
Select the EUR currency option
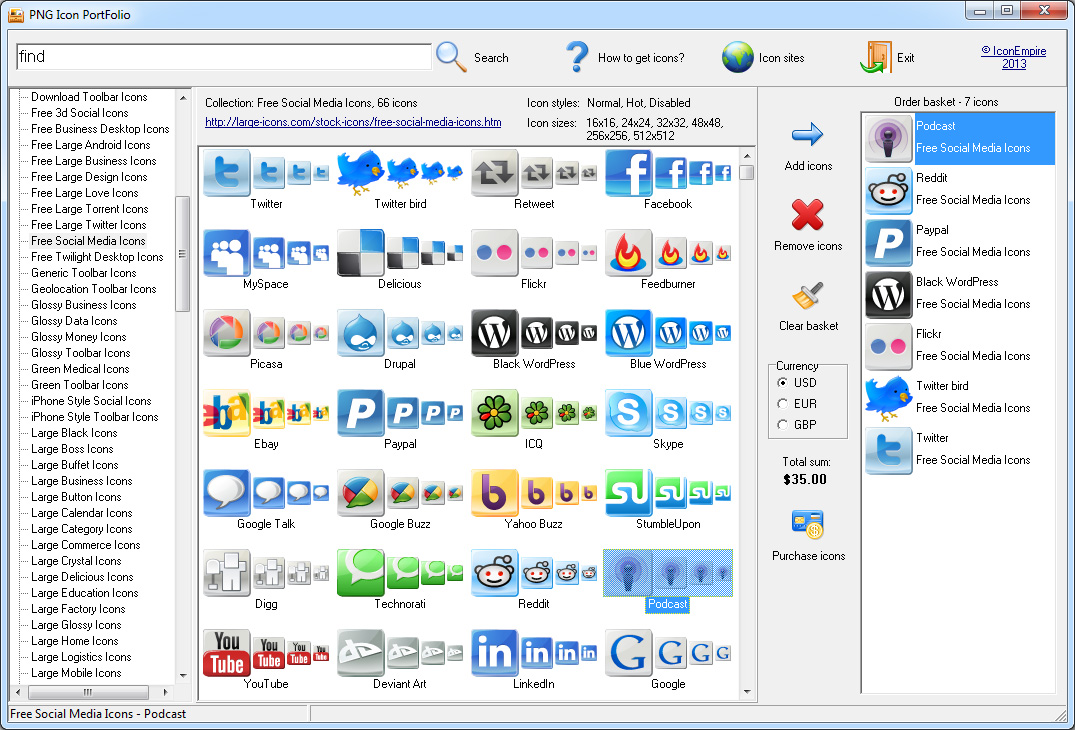click(x=783, y=404)
